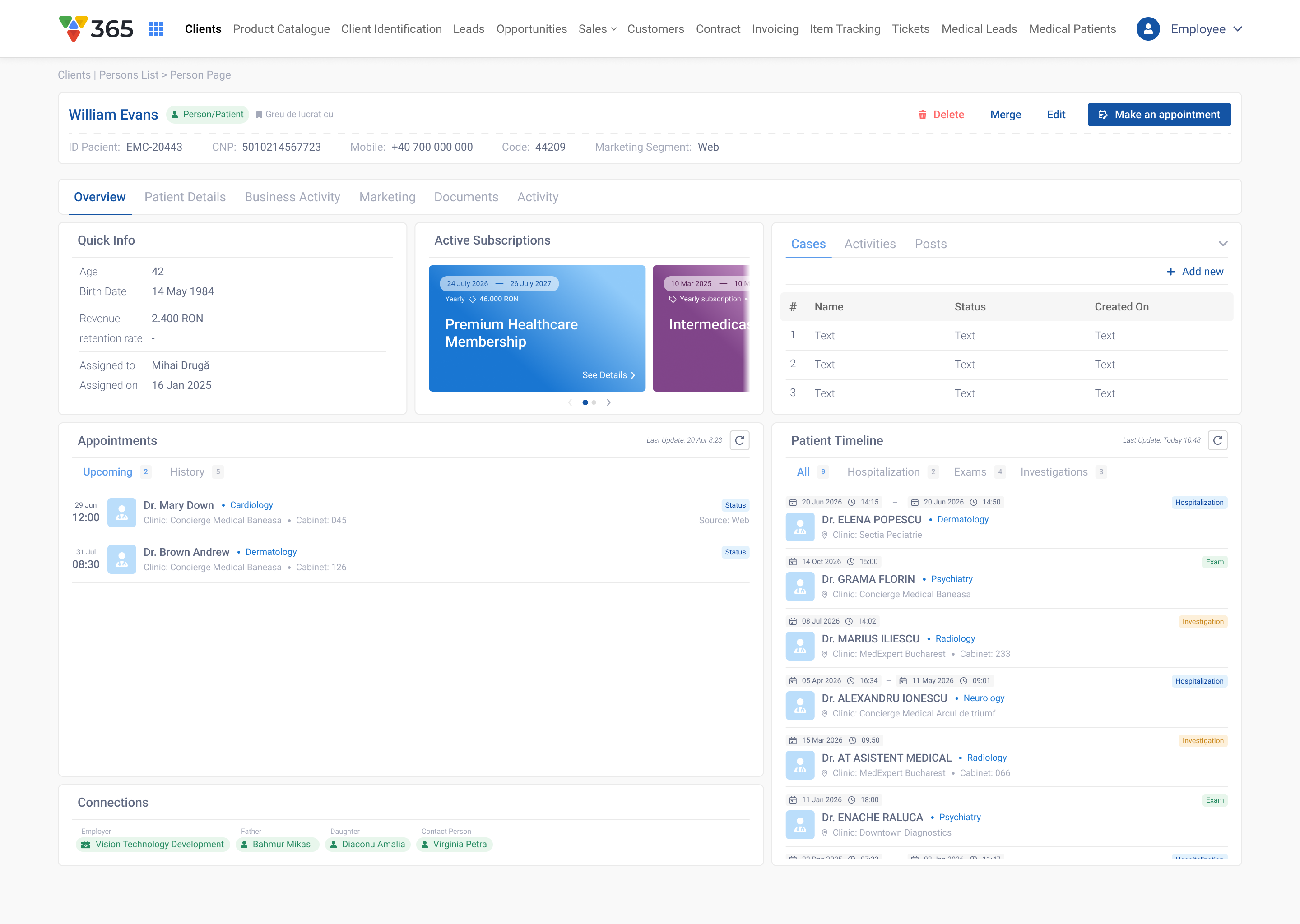Click the trash icon in Delete

(x=922, y=115)
